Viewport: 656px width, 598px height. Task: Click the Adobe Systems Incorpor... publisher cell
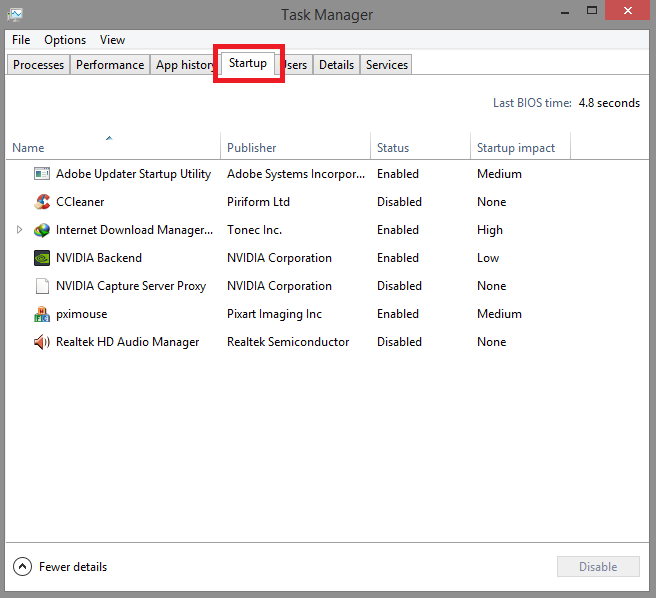[296, 174]
